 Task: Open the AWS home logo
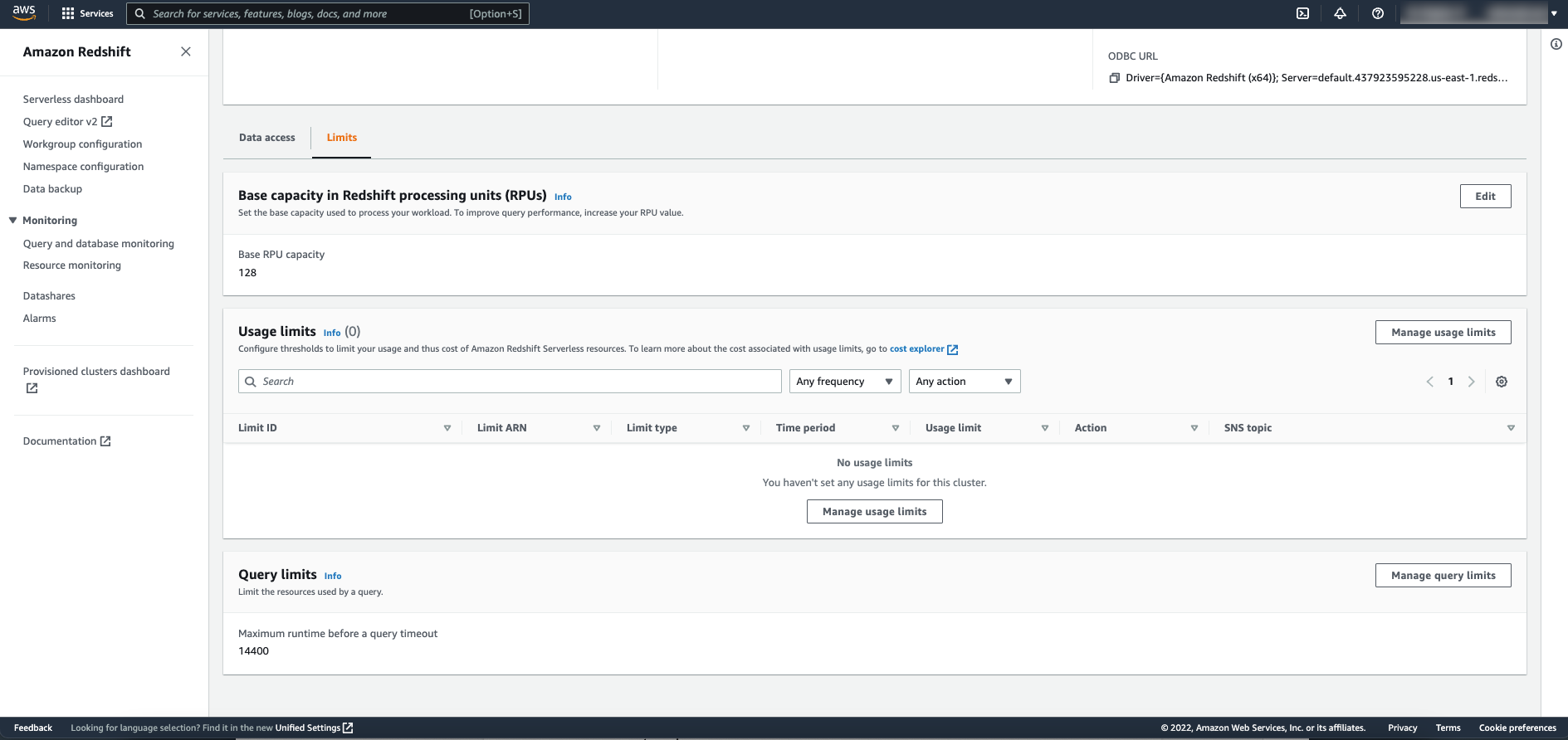click(24, 13)
